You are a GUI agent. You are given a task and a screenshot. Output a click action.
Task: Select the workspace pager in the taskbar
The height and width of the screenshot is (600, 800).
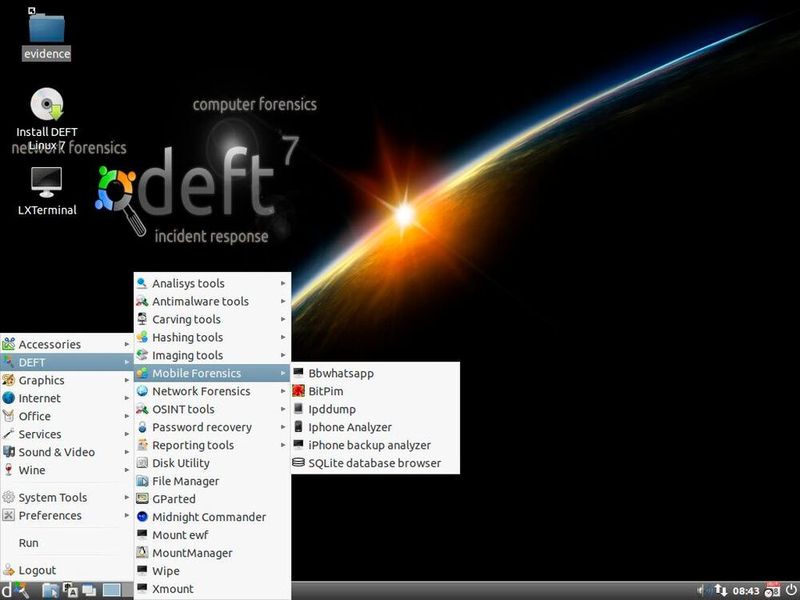112,590
